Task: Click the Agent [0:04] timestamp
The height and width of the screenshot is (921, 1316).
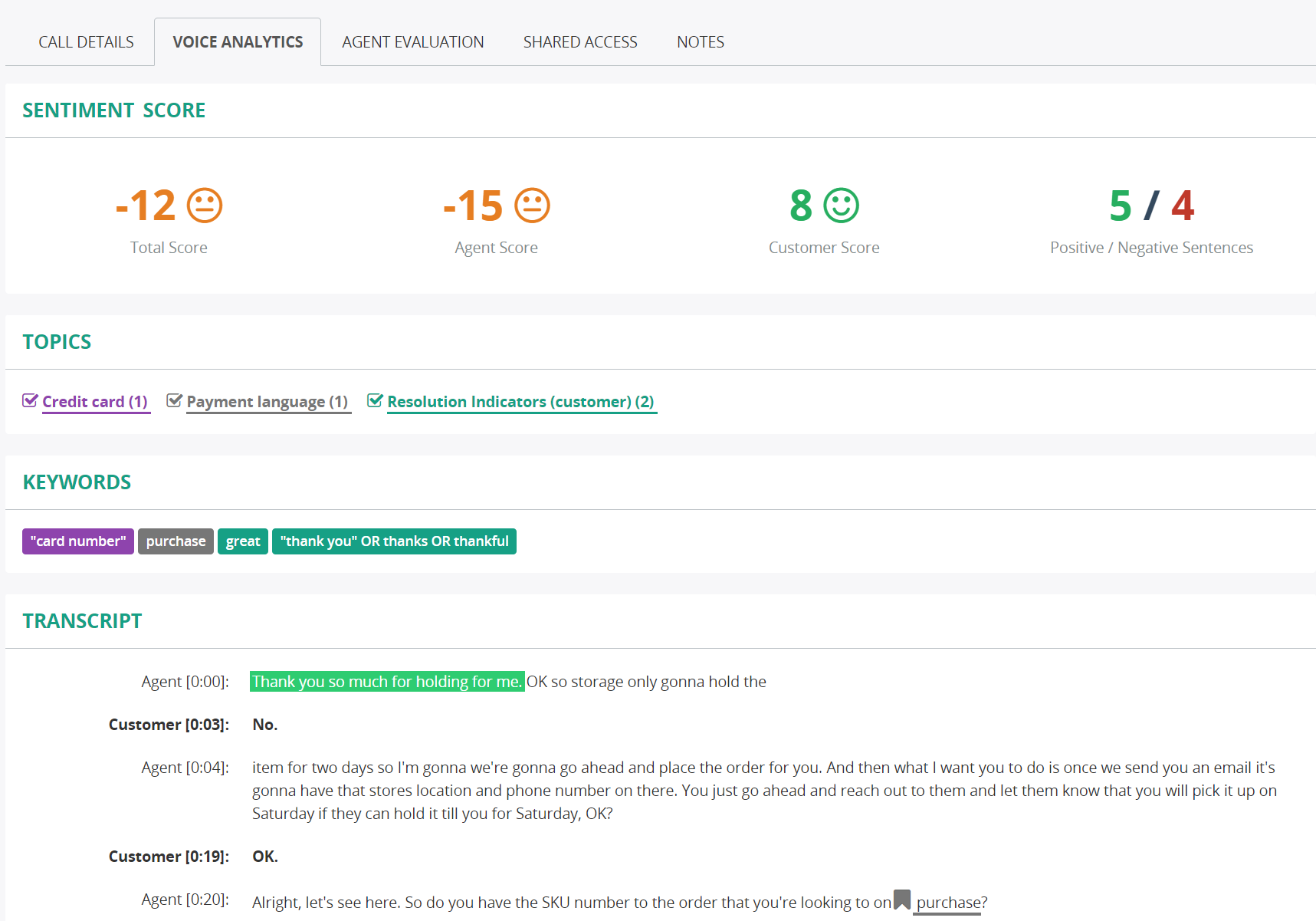Action: 185,768
